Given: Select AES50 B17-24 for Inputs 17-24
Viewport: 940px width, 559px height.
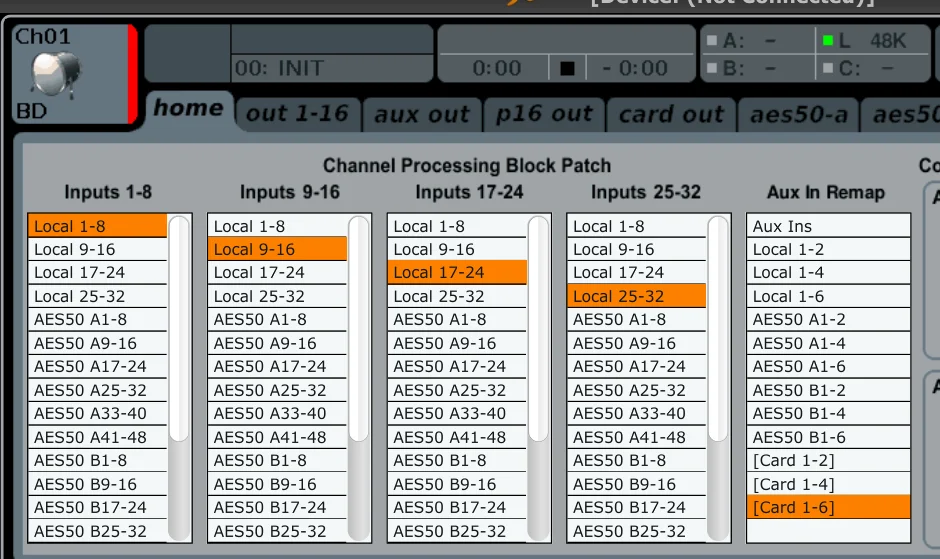Looking at the screenshot, I should [457, 507].
